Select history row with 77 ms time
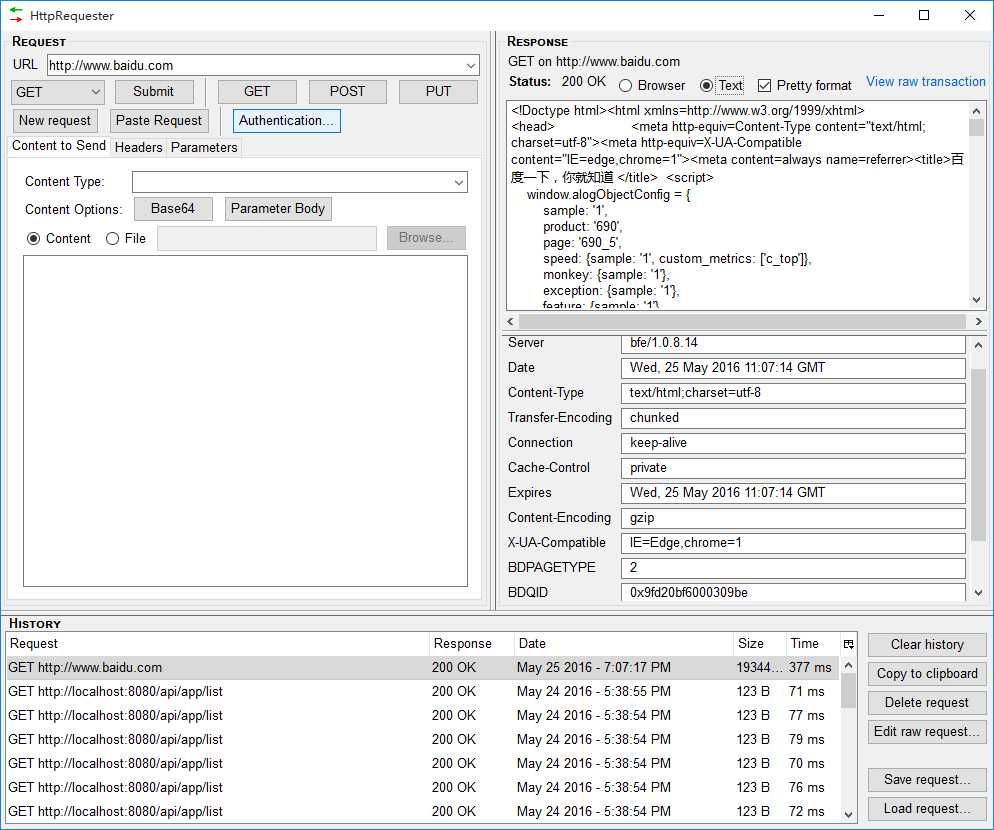Screen dimensions: 994x830 point(423,716)
